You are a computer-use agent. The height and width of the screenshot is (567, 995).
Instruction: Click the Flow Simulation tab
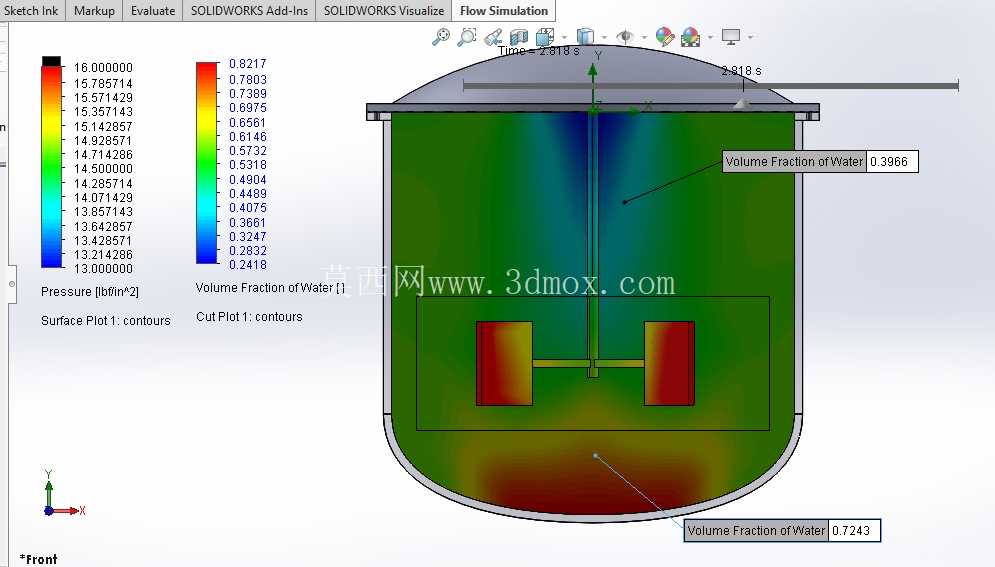point(504,11)
